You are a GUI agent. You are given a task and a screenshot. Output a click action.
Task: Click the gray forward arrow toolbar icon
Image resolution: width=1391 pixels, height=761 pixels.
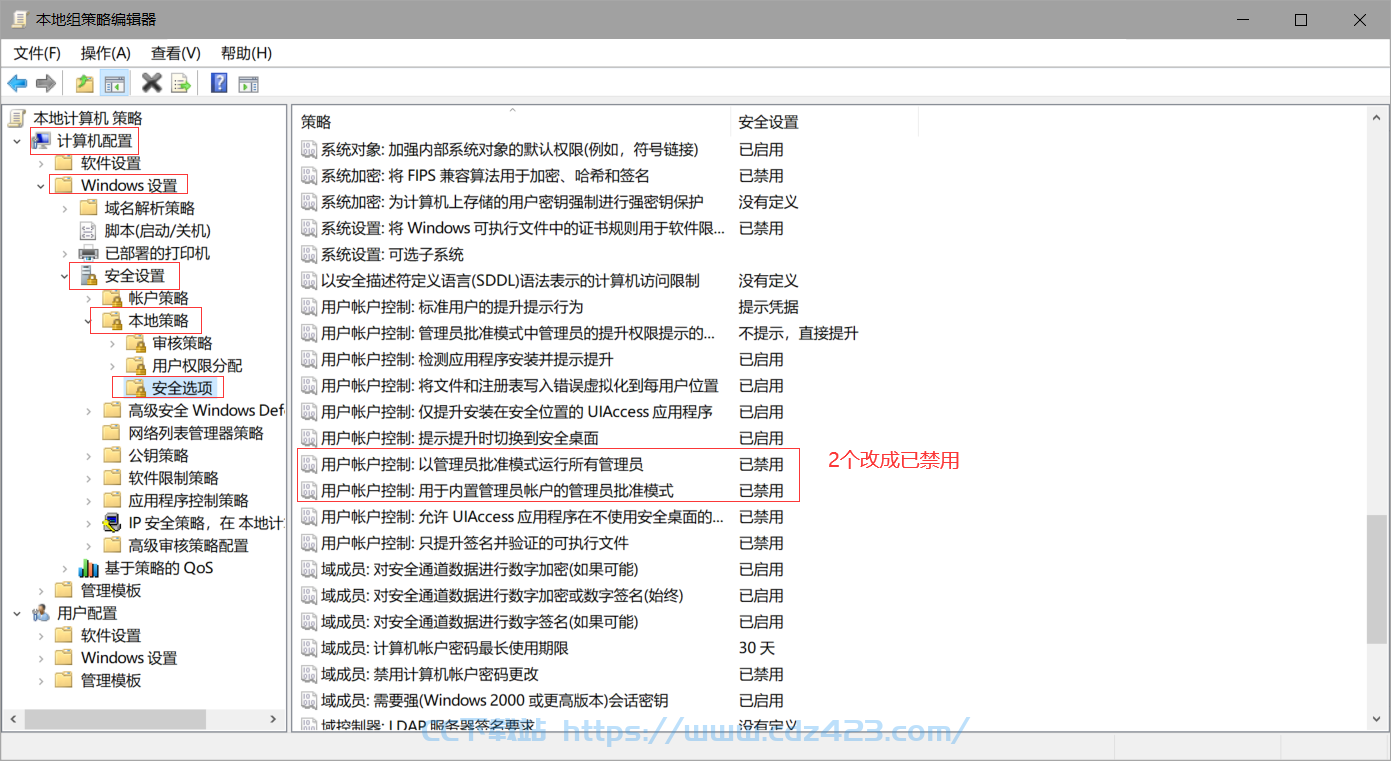[x=45, y=83]
